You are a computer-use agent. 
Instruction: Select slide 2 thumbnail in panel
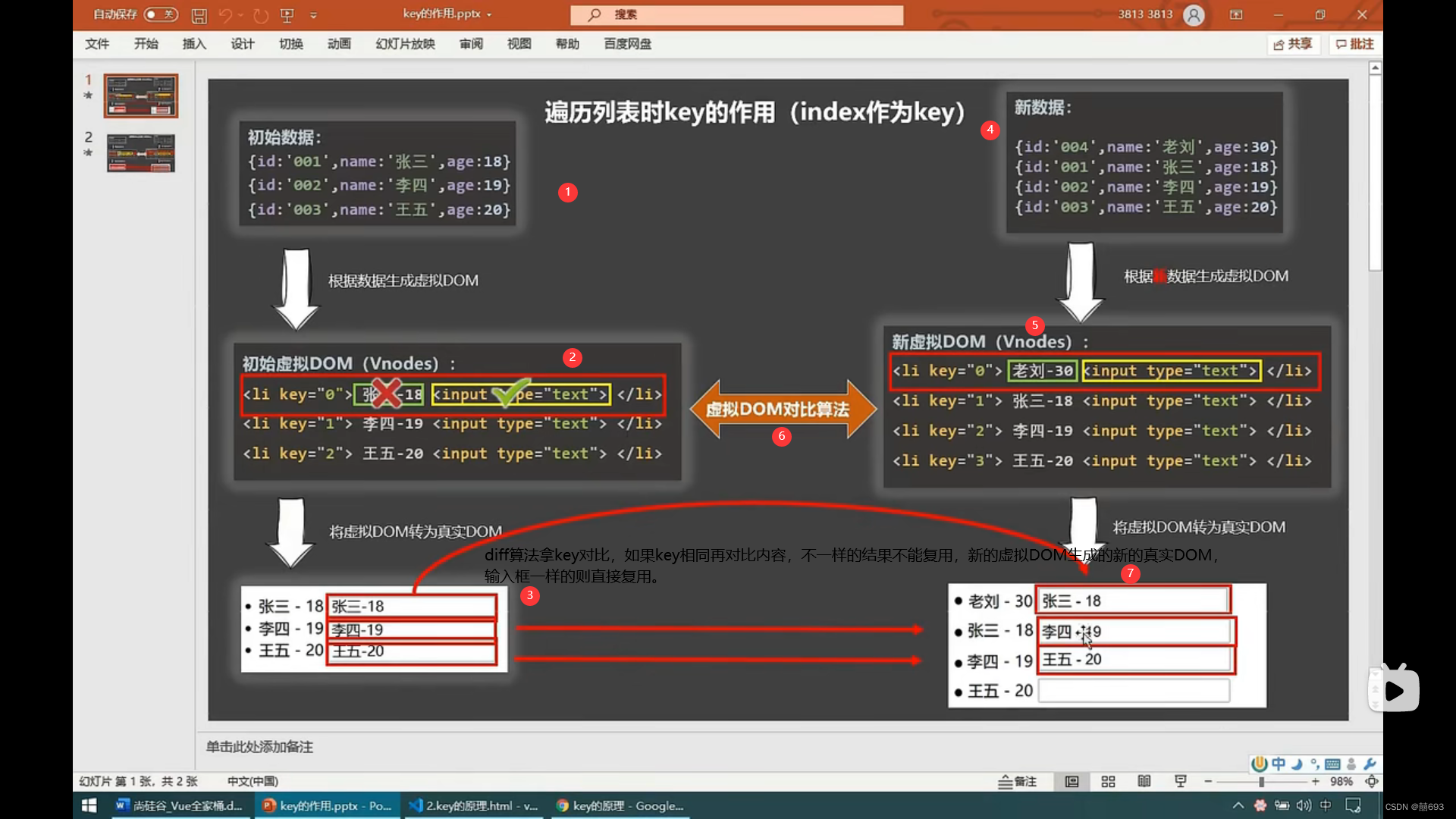pyautogui.click(x=140, y=152)
